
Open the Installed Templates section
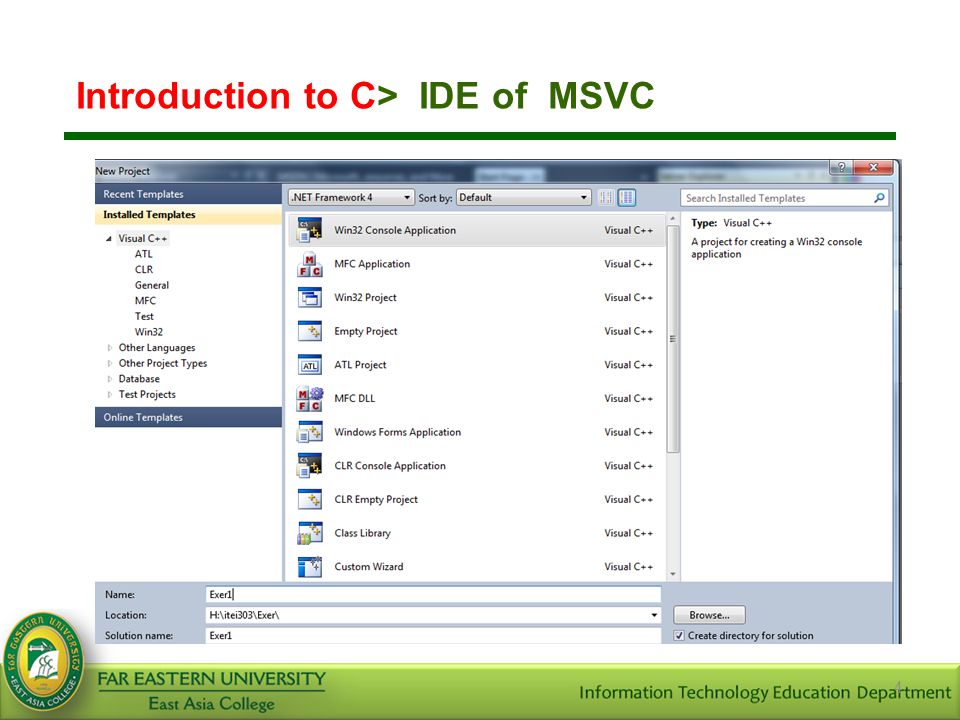(x=189, y=215)
